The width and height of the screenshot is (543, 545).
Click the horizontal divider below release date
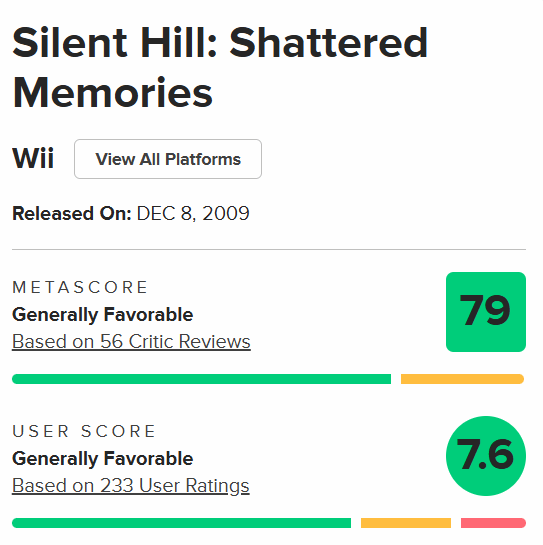pos(269,249)
